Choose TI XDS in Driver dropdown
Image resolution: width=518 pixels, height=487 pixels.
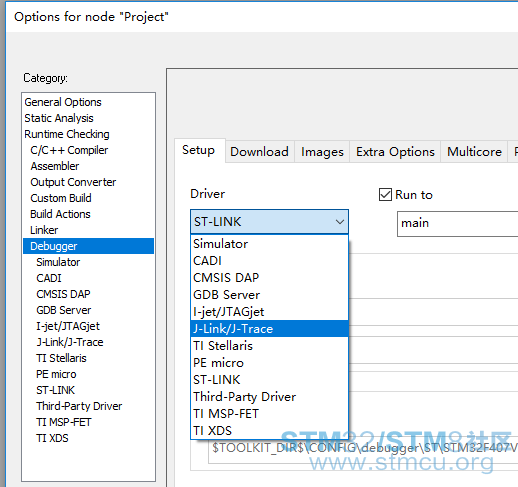click(269, 431)
